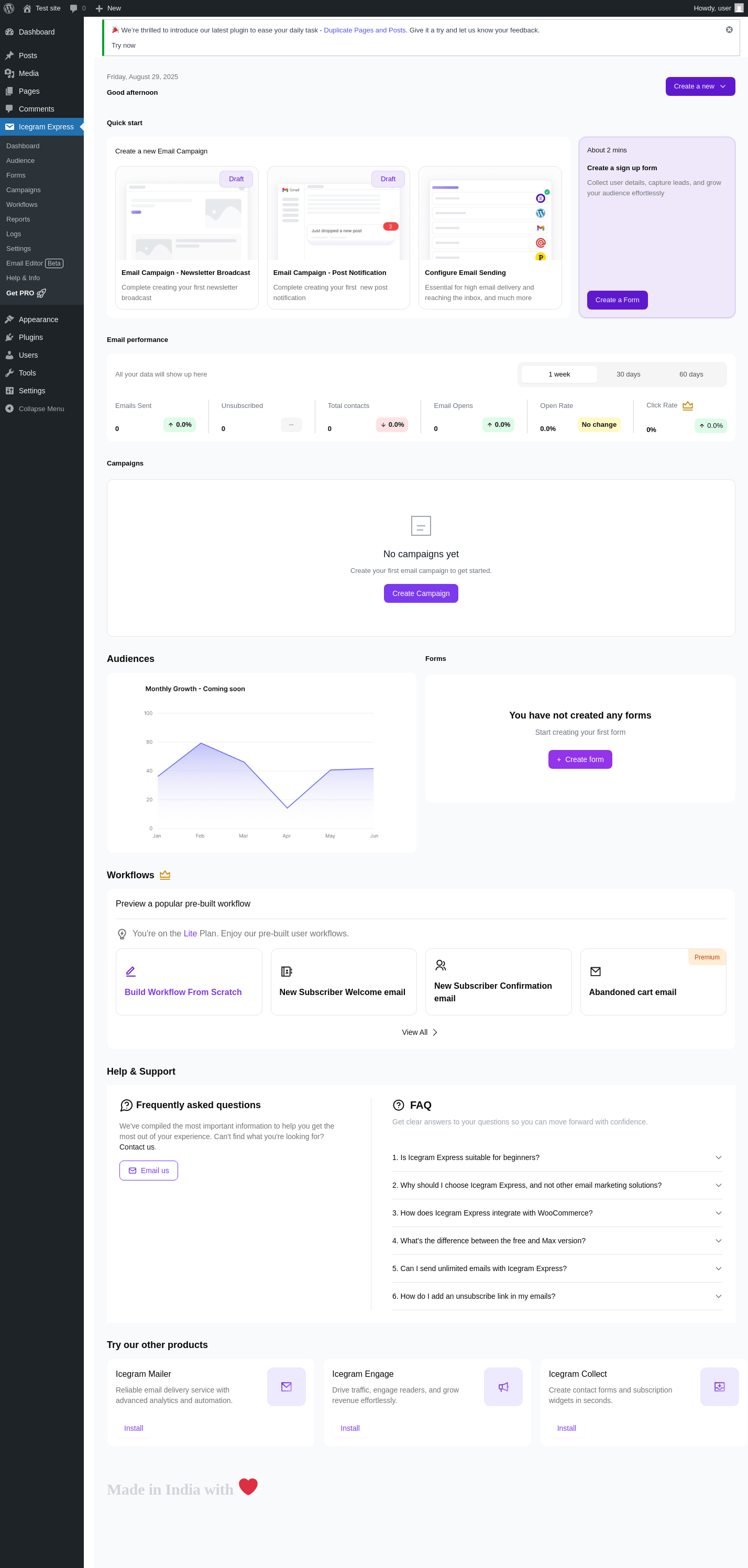The image size is (748, 1568).
Task: Install Icegram Mailer
Action: (x=133, y=1428)
